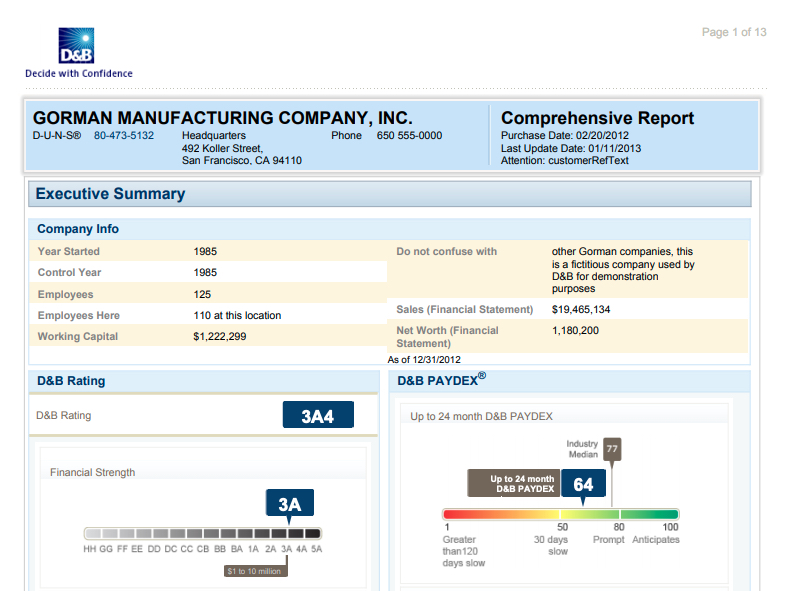Select the 'Decide with Confidence' tagline

(x=79, y=73)
